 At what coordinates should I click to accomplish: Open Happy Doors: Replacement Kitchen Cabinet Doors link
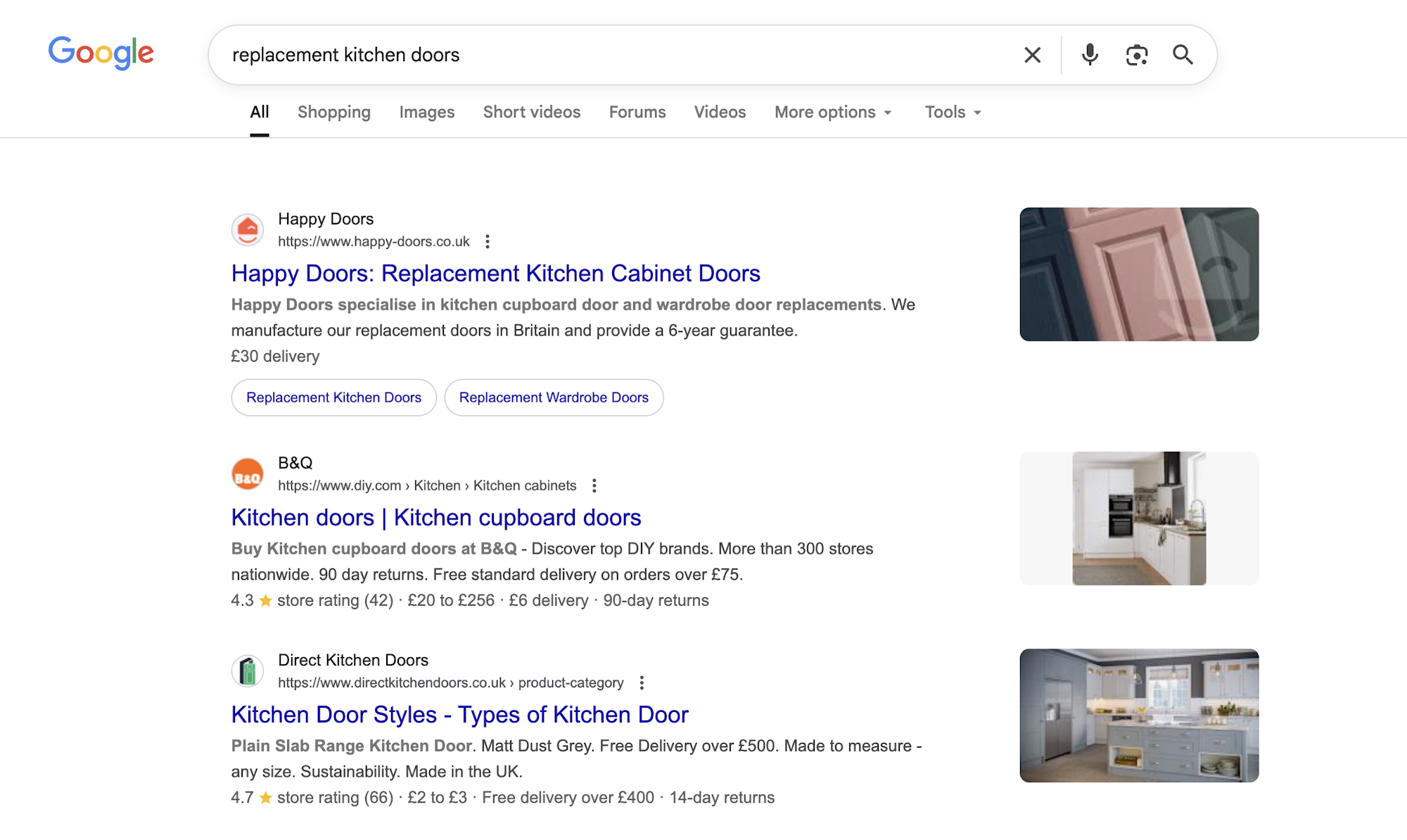496,274
